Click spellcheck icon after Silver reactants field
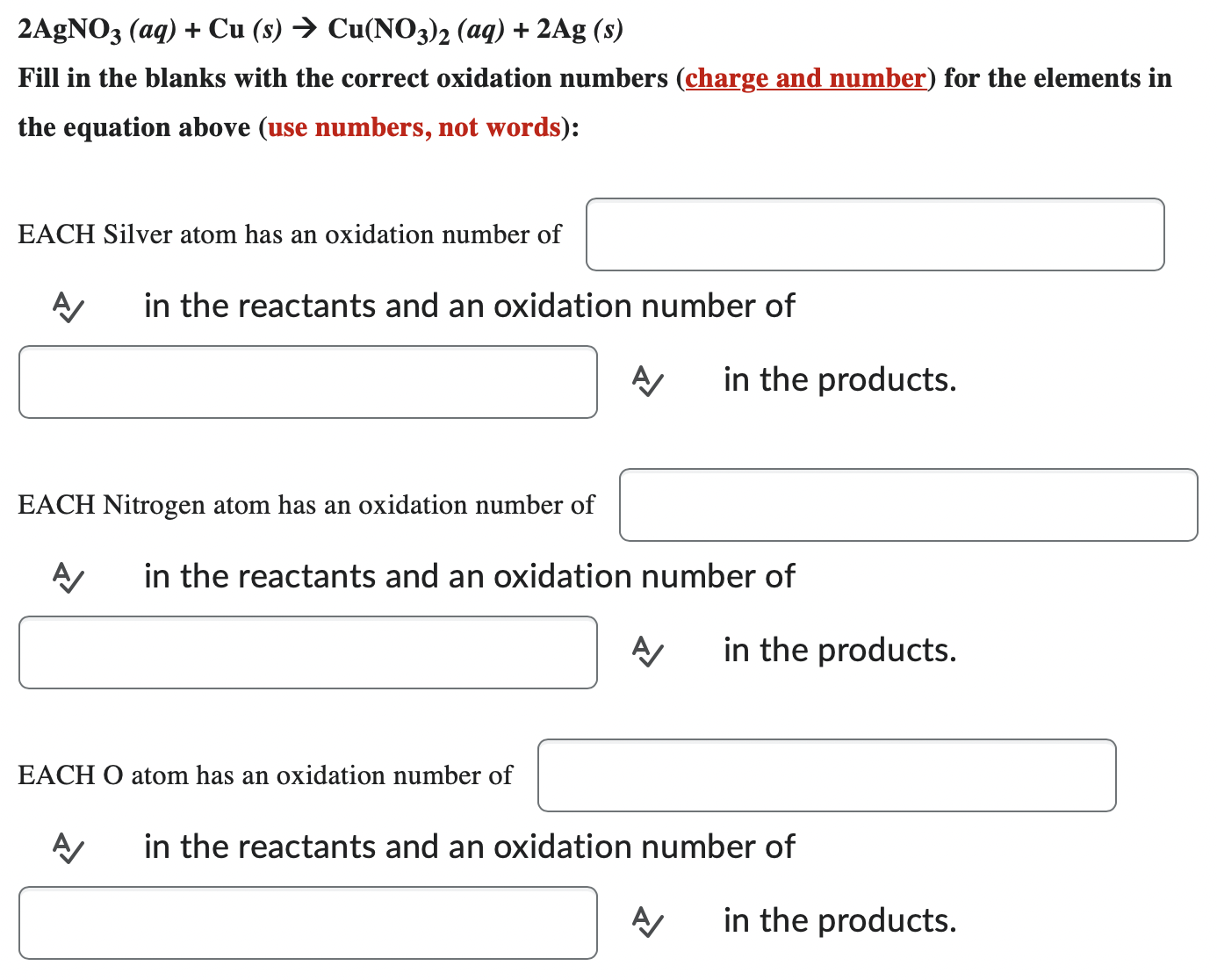The height and width of the screenshot is (980, 1217). point(68,306)
